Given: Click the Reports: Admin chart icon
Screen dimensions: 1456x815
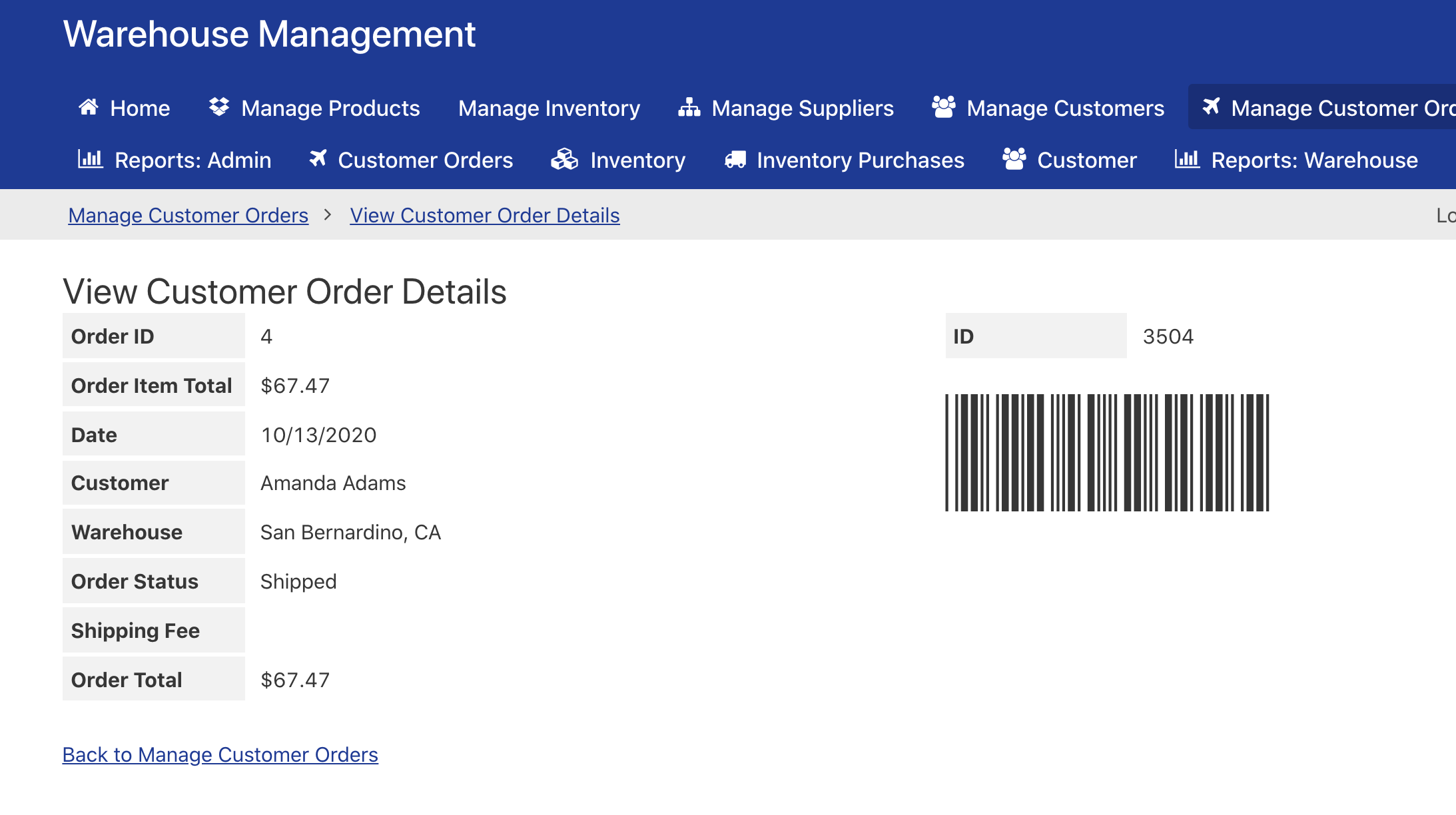Looking at the screenshot, I should pyautogui.click(x=91, y=159).
